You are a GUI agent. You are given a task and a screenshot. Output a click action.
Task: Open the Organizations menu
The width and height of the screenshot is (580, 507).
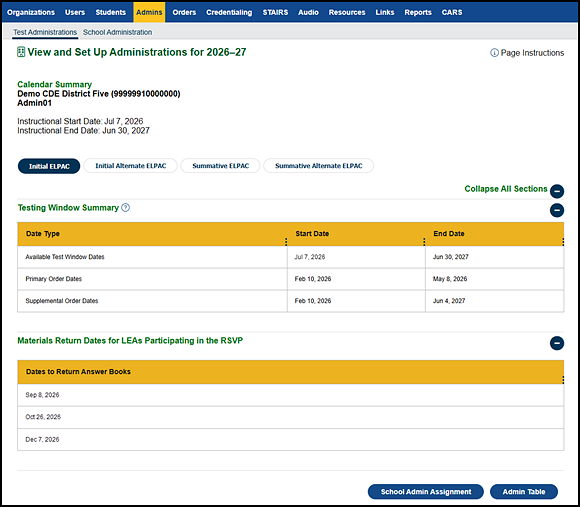pyautogui.click(x=31, y=12)
